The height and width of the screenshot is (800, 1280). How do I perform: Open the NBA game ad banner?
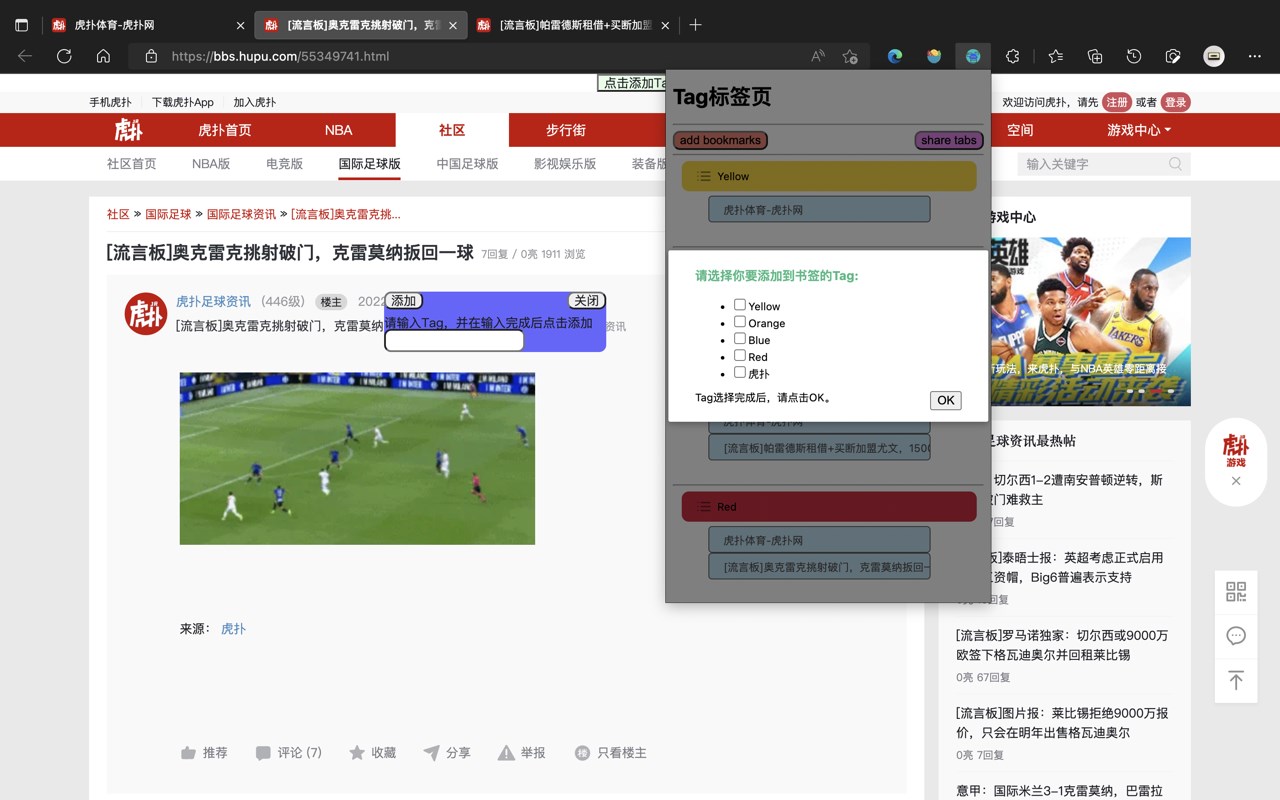[x=1089, y=321]
